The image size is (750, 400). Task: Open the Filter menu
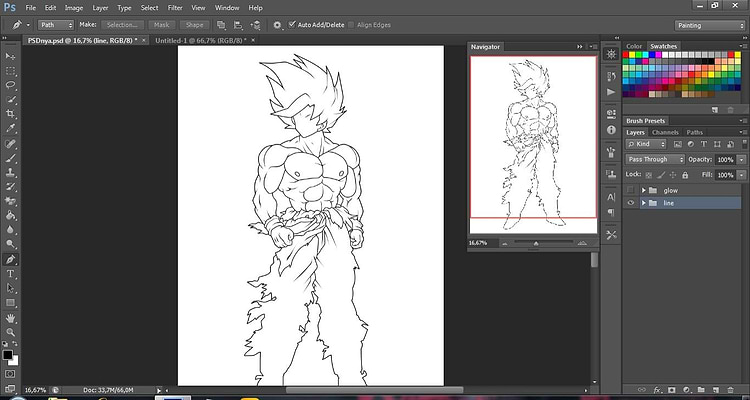[x=175, y=8]
